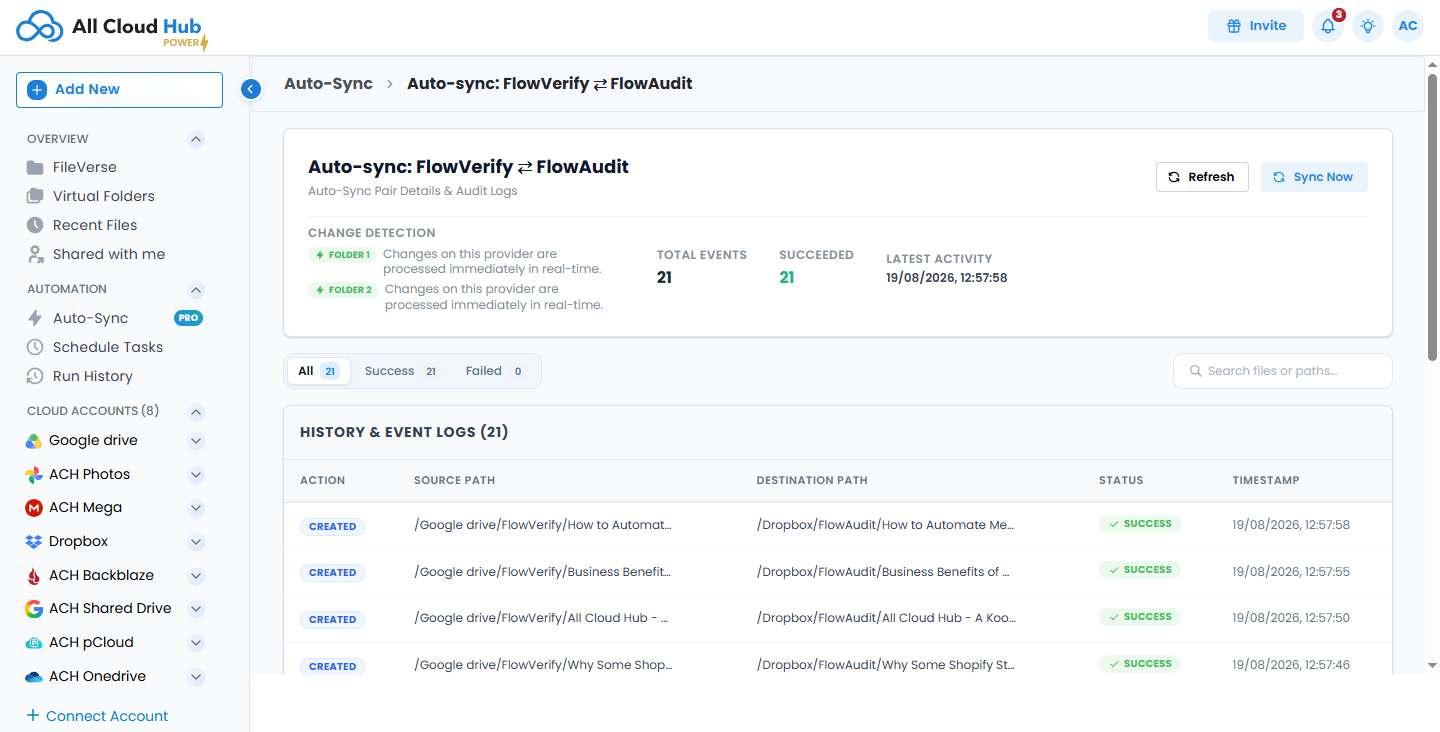The height and width of the screenshot is (732, 1440).
Task: Click the ACH Onedrive cloud icon
Action: 33,677
